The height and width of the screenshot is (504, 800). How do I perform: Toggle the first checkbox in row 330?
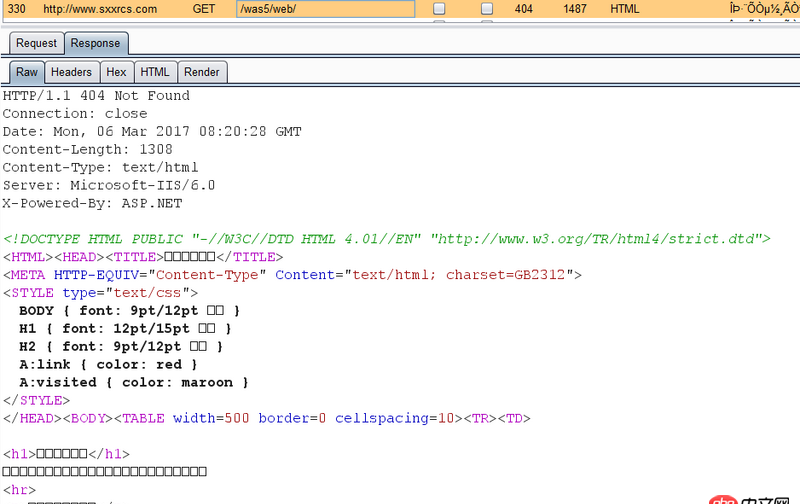pos(439,9)
